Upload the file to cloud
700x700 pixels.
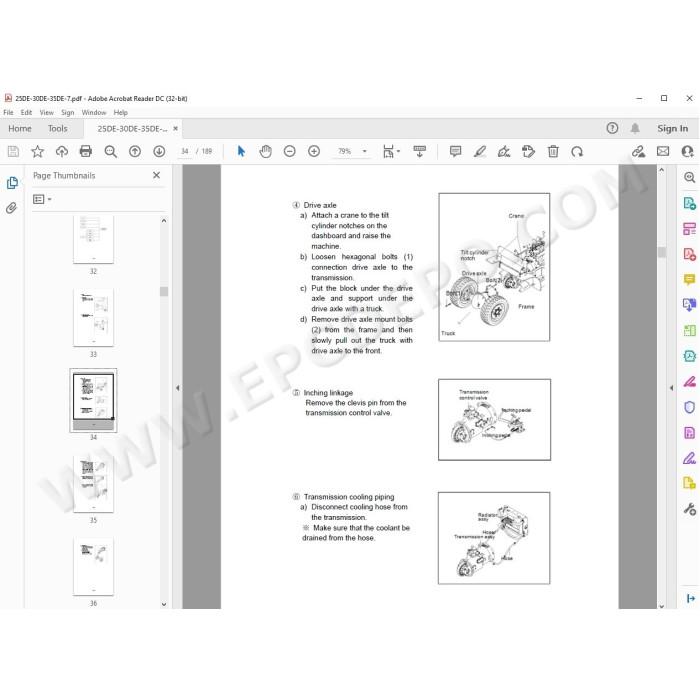tap(62, 152)
